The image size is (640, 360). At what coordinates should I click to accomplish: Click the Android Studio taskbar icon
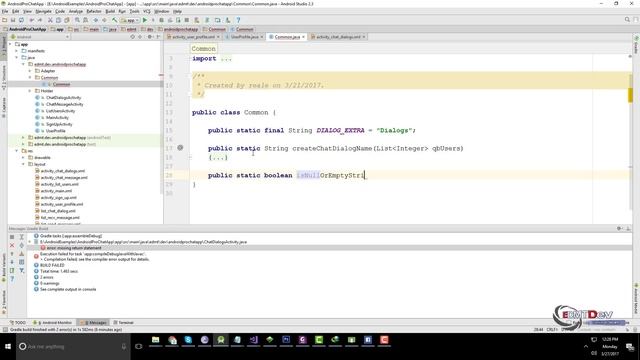click(221, 340)
